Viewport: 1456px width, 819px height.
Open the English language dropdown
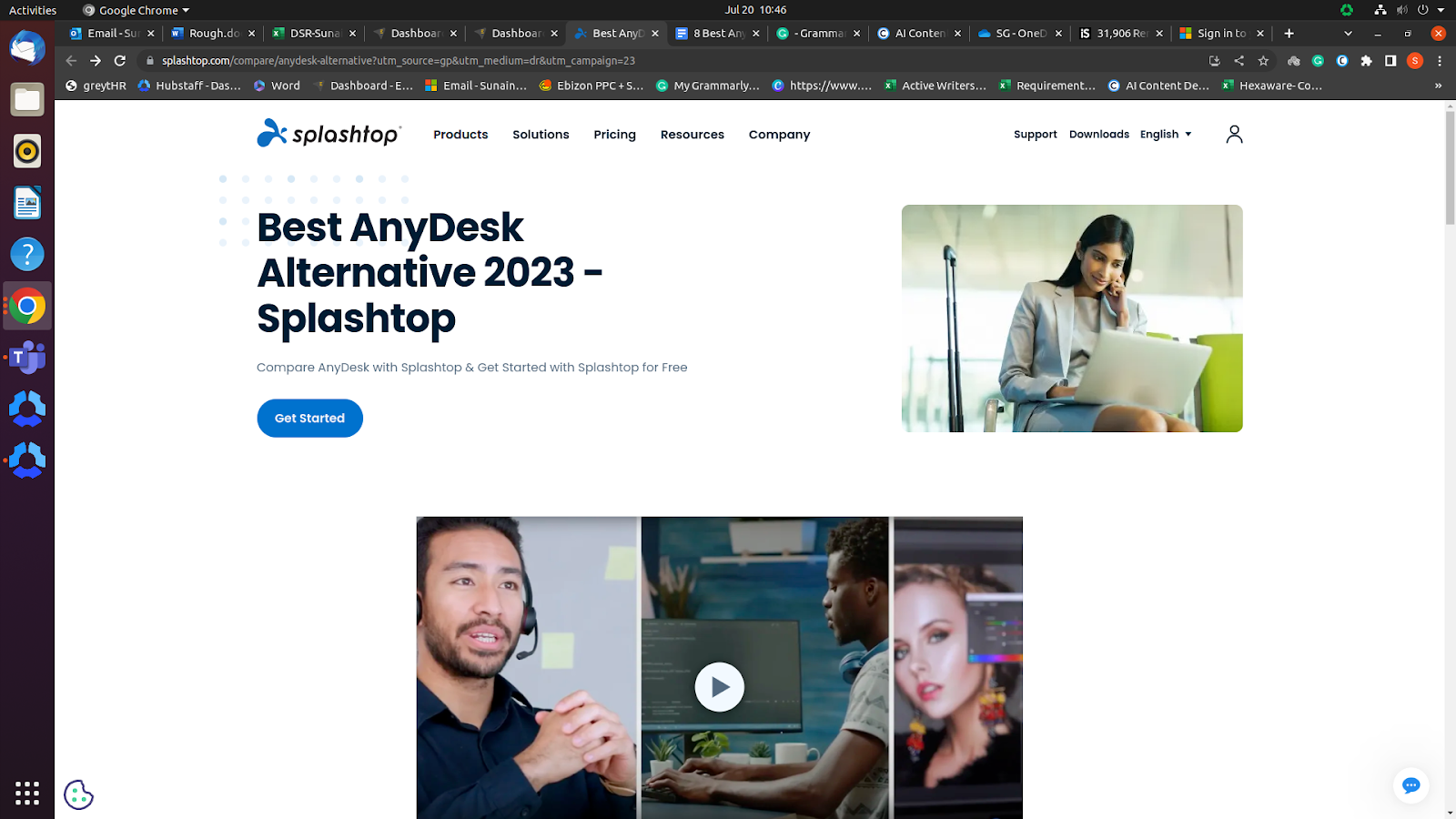(x=1165, y=134)
